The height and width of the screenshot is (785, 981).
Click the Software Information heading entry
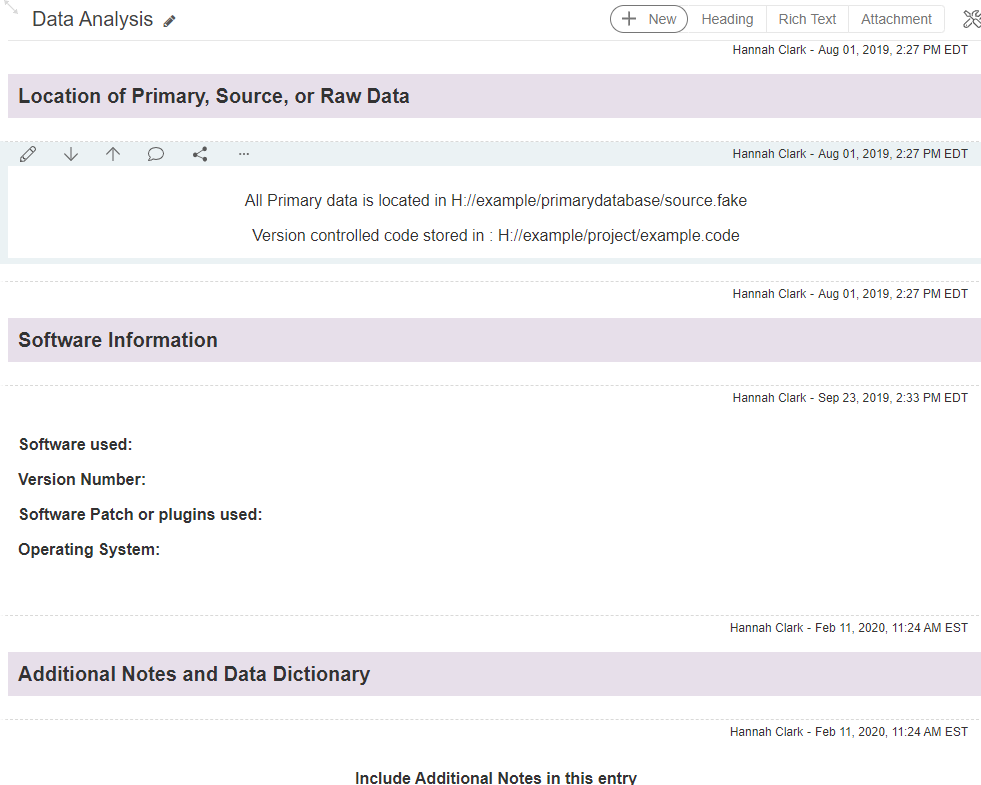pos(118,340)
